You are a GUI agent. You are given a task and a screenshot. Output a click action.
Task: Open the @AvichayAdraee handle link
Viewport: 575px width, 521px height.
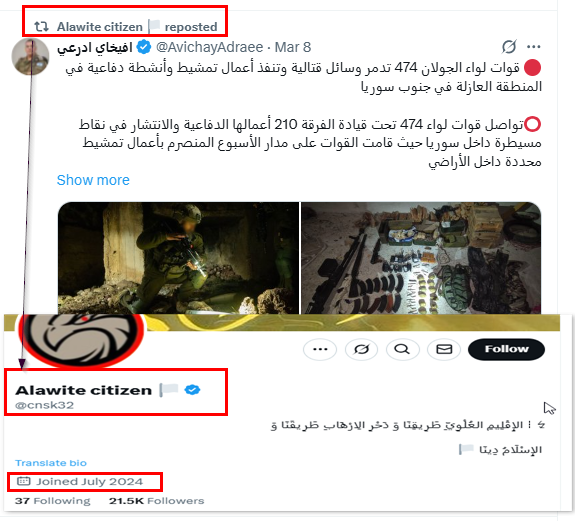(209, 47)
